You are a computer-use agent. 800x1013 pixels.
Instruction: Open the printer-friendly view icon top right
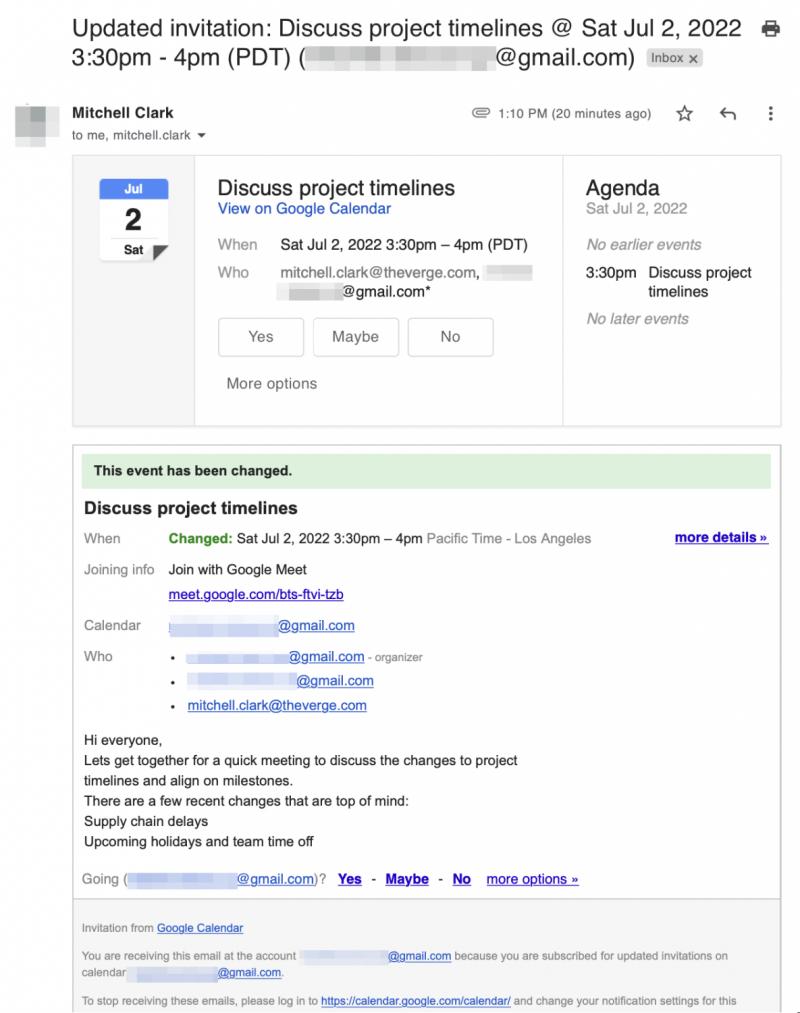point(770,28)
